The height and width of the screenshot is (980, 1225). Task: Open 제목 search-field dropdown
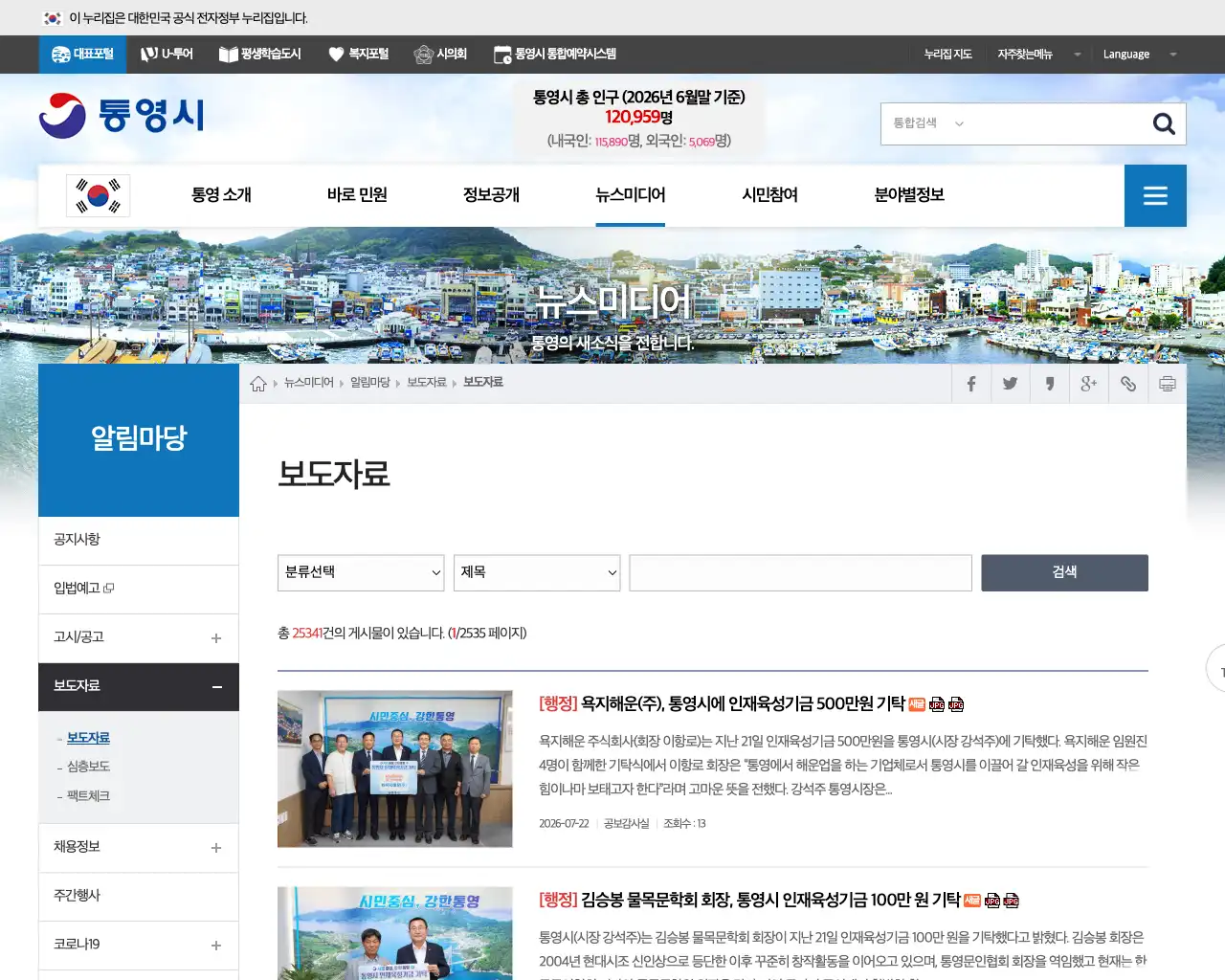(537, 572)
